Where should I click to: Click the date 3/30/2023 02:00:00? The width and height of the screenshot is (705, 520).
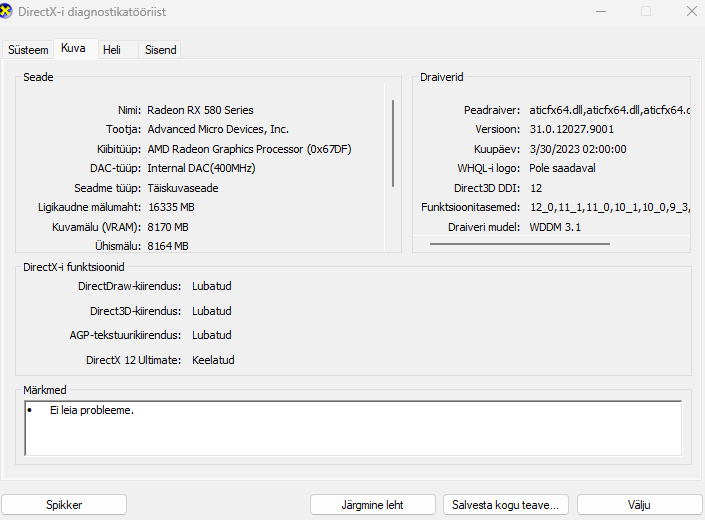[578, 149]
